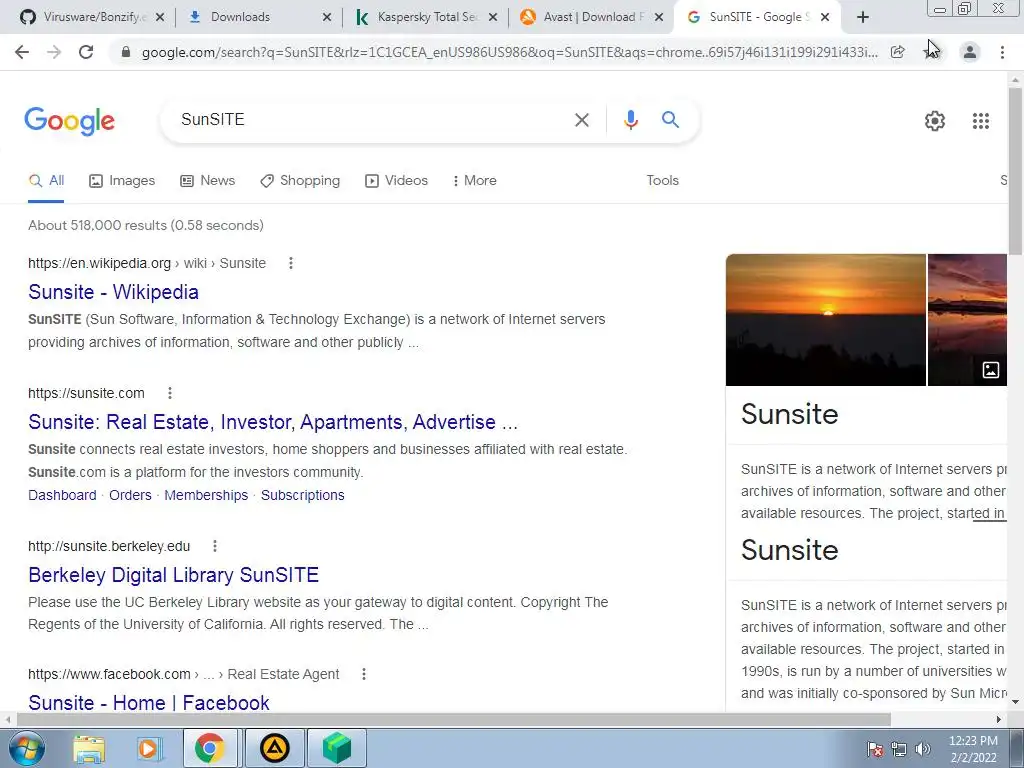Open the search Tools options

tap(662, 181)
